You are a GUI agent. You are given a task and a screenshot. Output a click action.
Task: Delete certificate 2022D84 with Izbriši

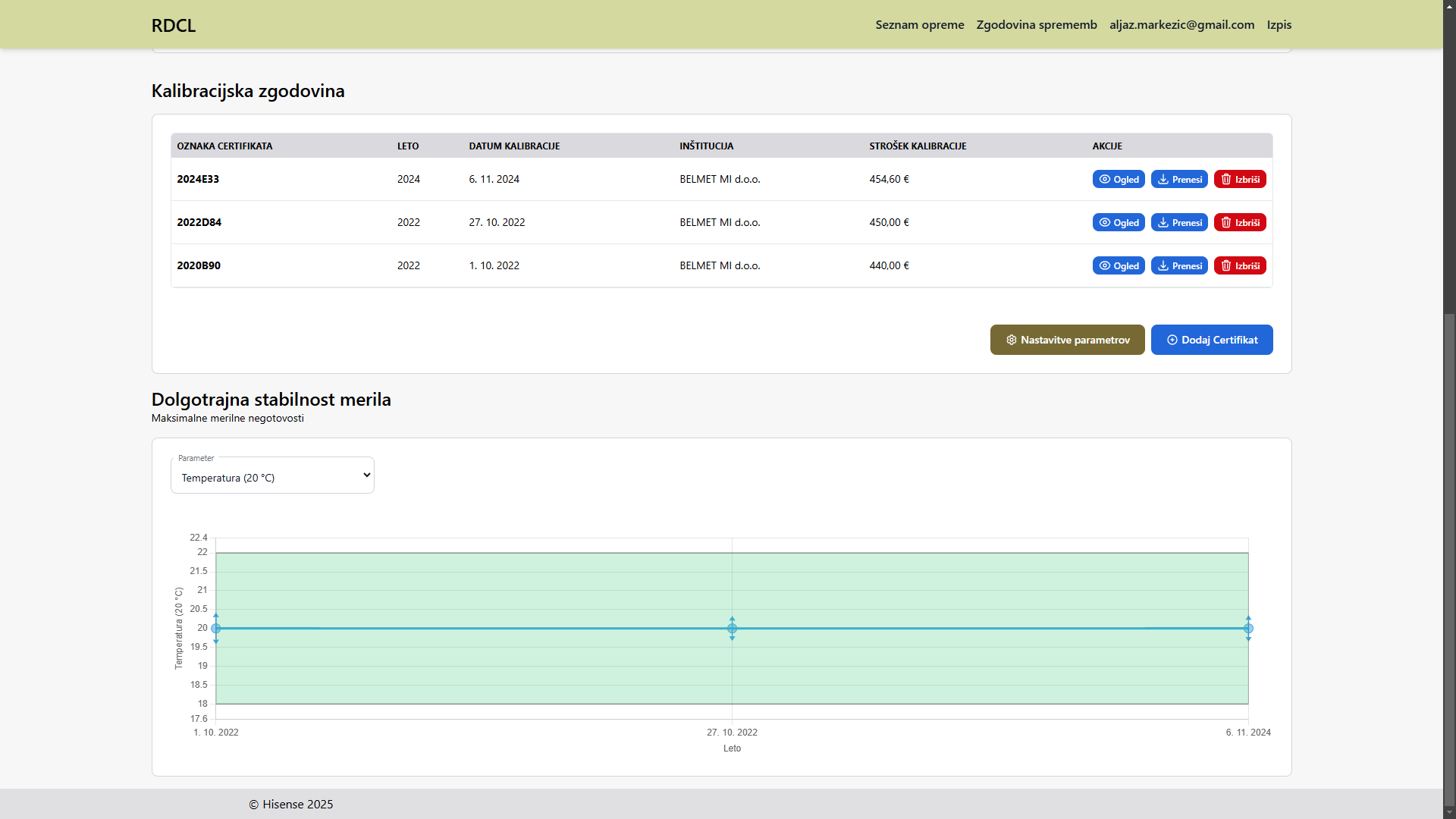click(x=1240, y=222)
